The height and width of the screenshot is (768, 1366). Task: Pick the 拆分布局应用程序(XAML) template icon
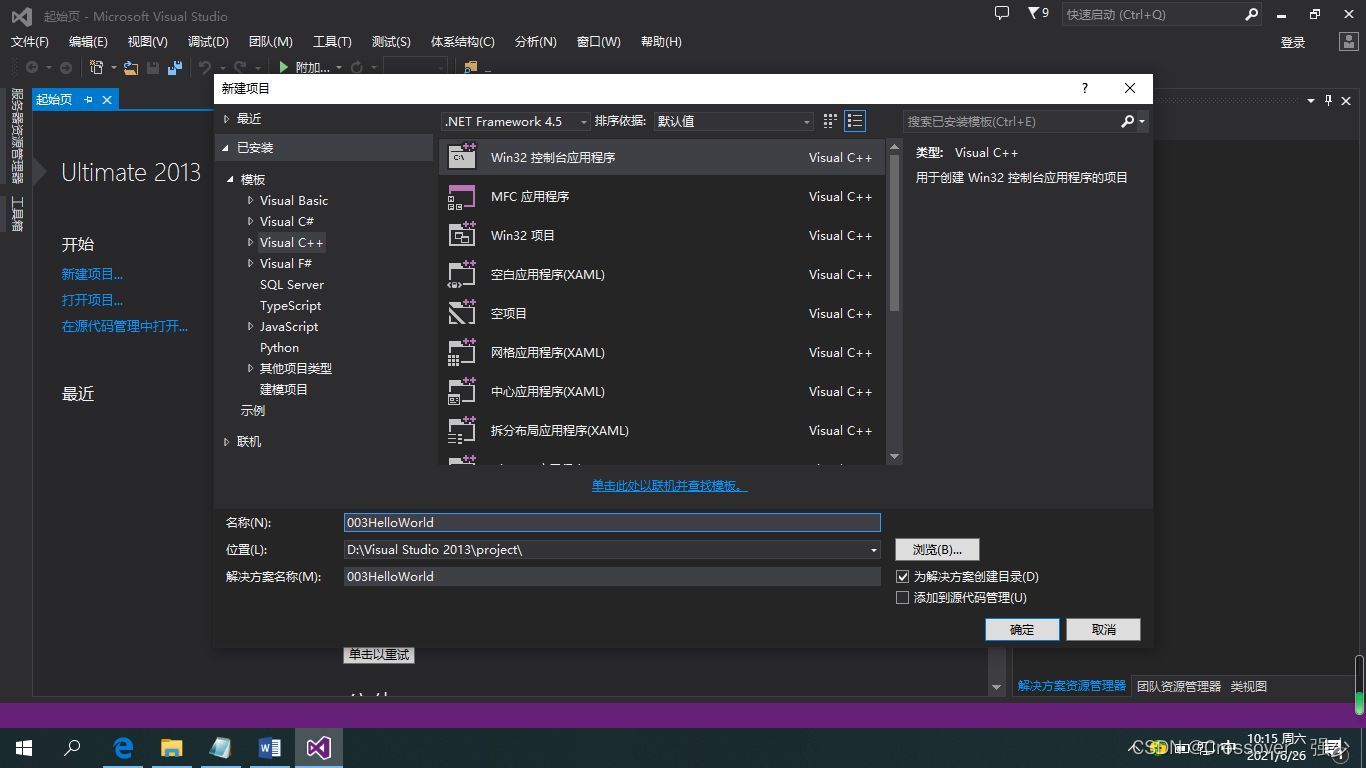click(461, 430)
